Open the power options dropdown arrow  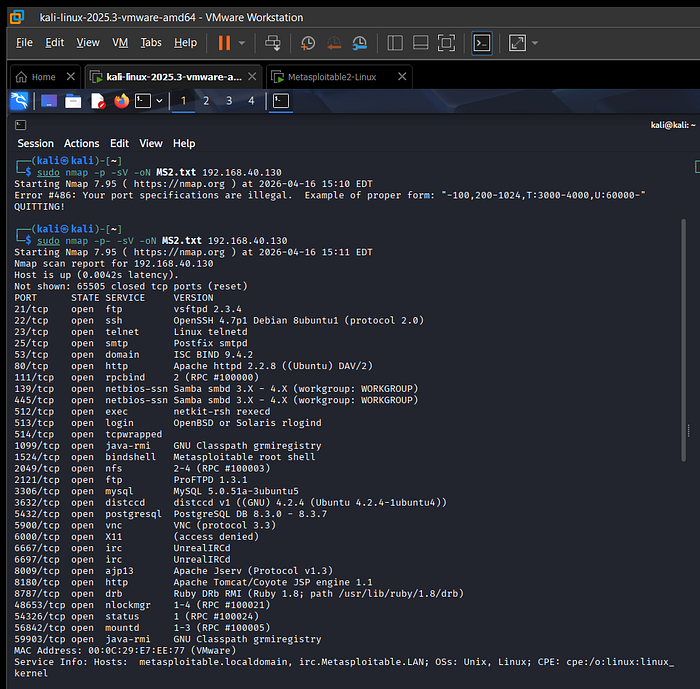coord(242,43)
